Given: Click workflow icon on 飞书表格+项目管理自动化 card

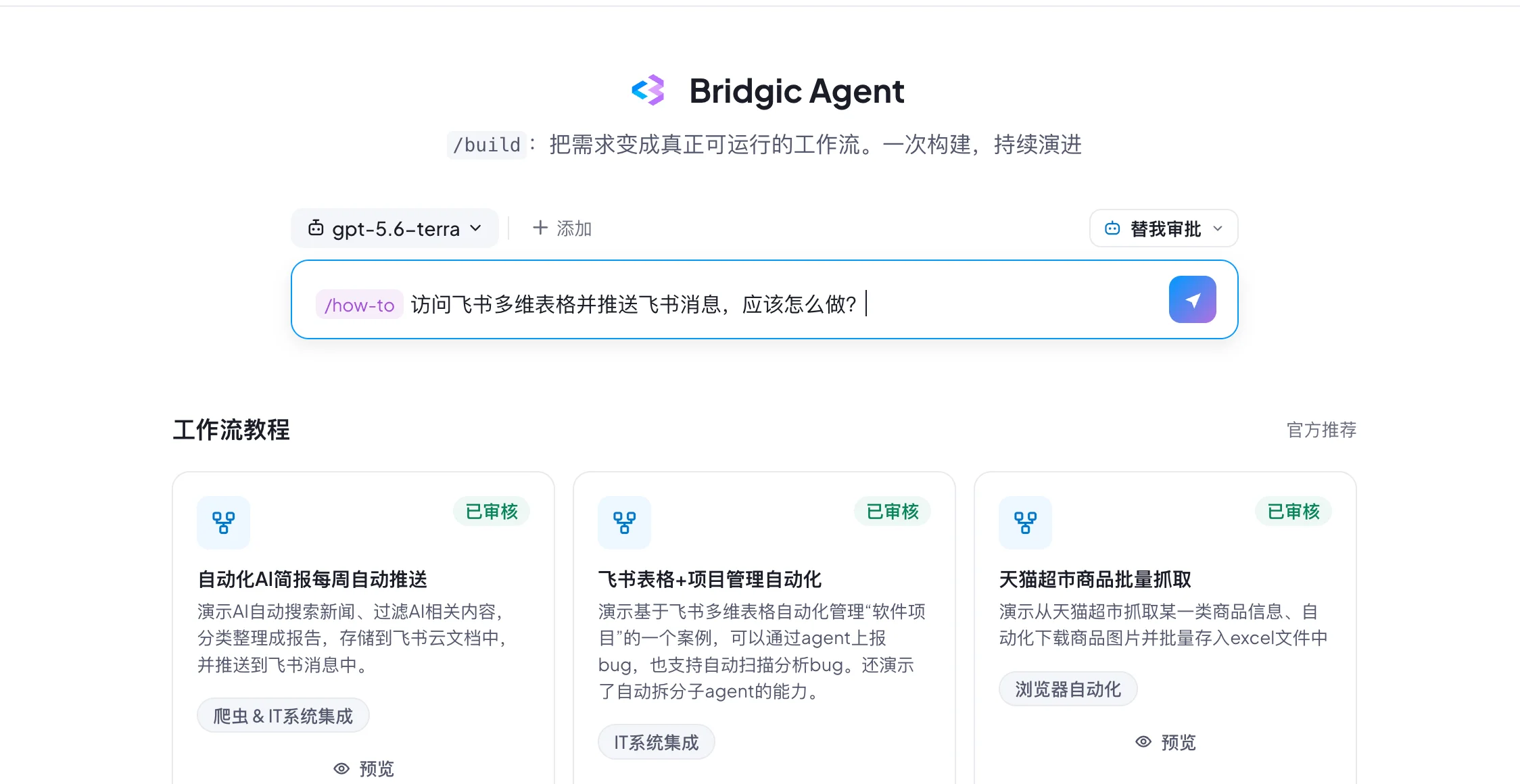Looking at the screenshot, I should tap(625, 522).
